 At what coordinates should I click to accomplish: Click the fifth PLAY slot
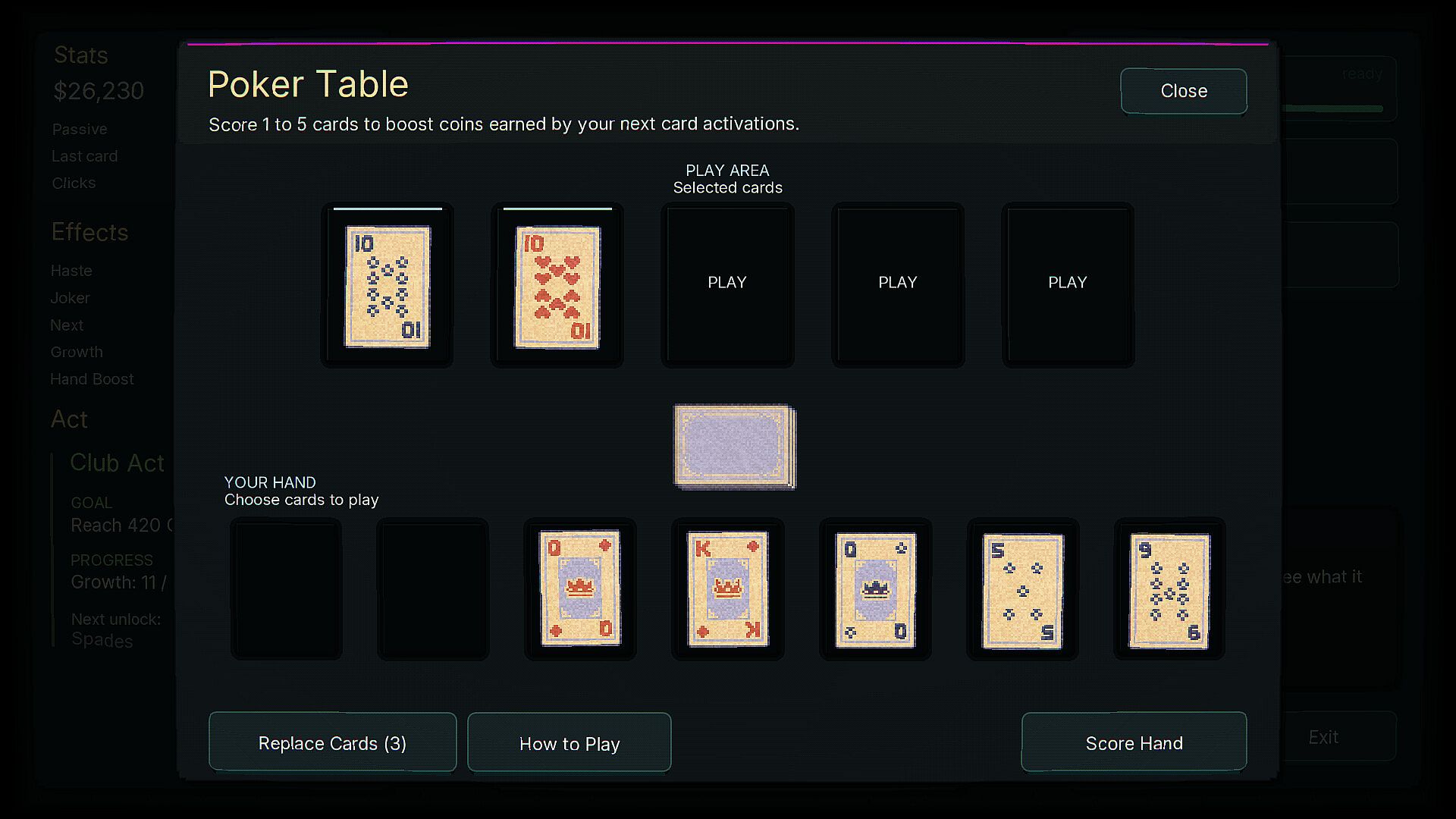point(1068,284)
